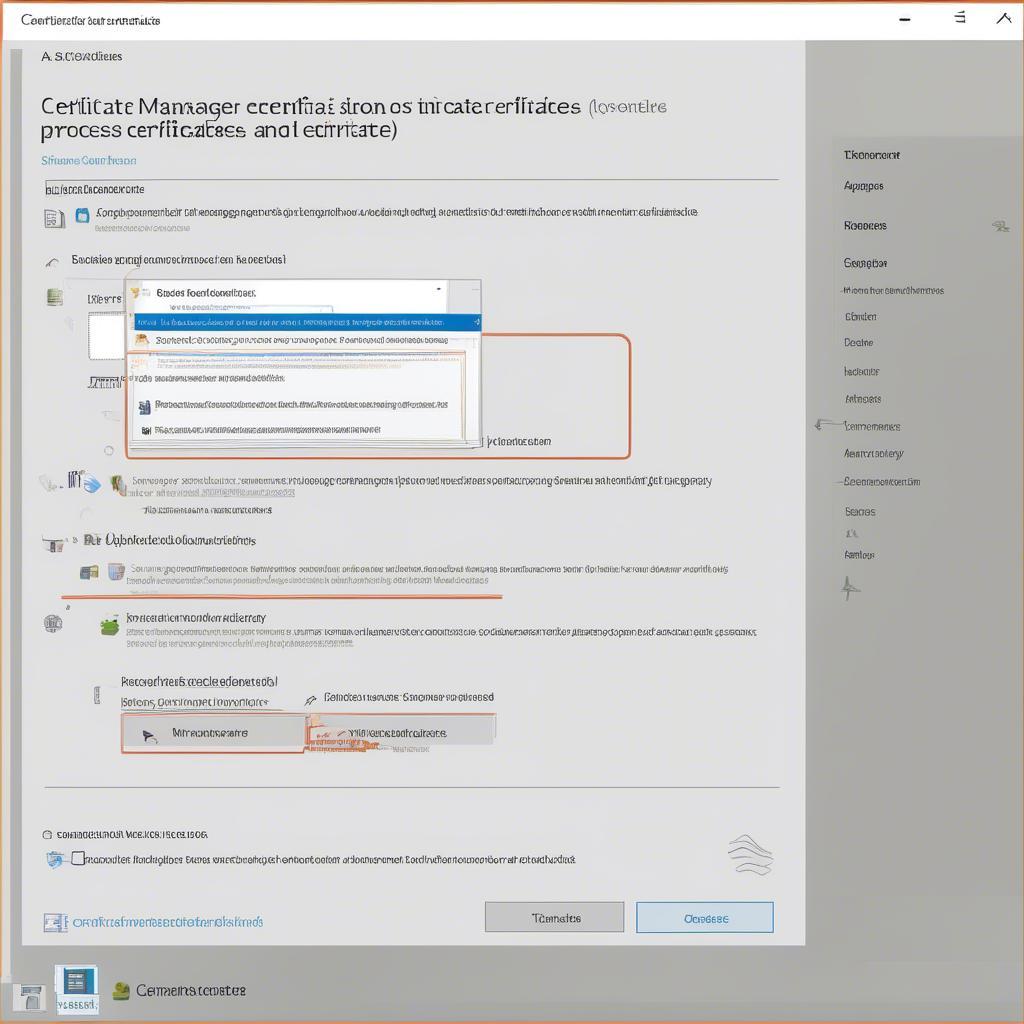Screen dimensions: 1024x1024
Task: Click the green bug-like icon in the lower section
Action: 109,626
